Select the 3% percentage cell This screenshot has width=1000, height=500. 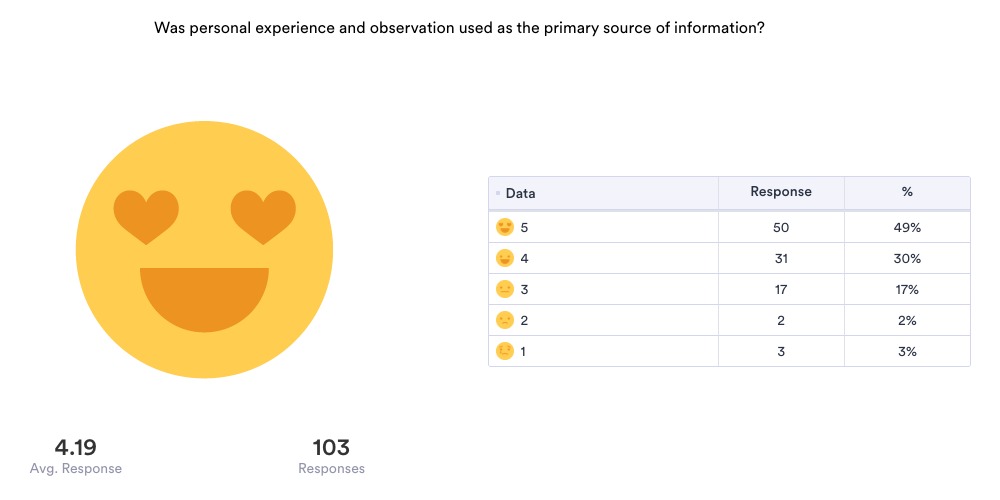(907, 351)
